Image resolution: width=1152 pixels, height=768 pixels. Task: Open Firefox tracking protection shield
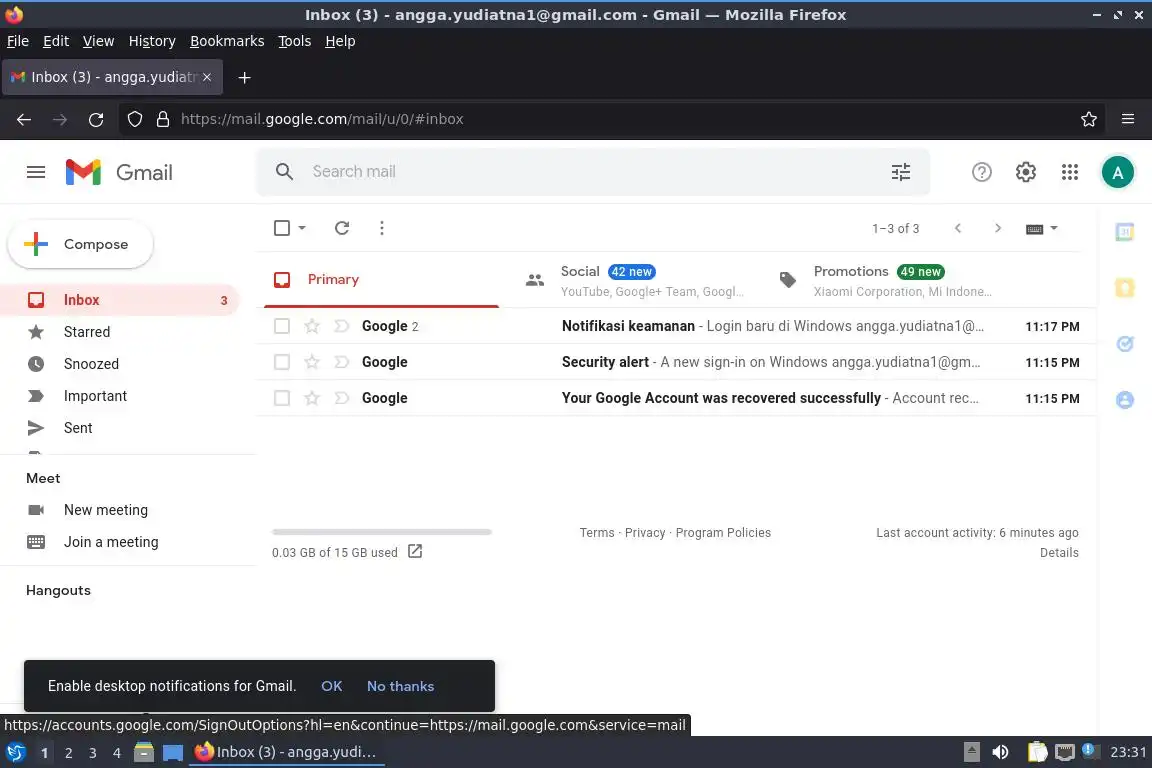(x=134, y=119)
